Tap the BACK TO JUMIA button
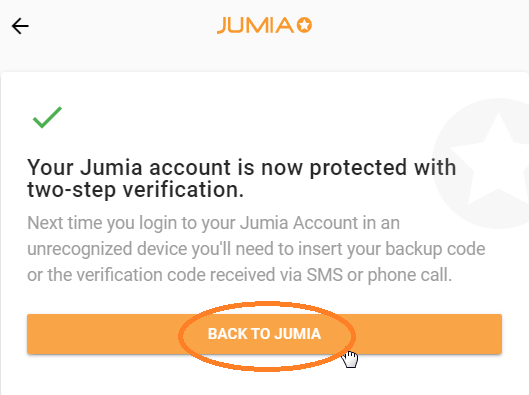The image size is (529, 395). tap(264, 334)
